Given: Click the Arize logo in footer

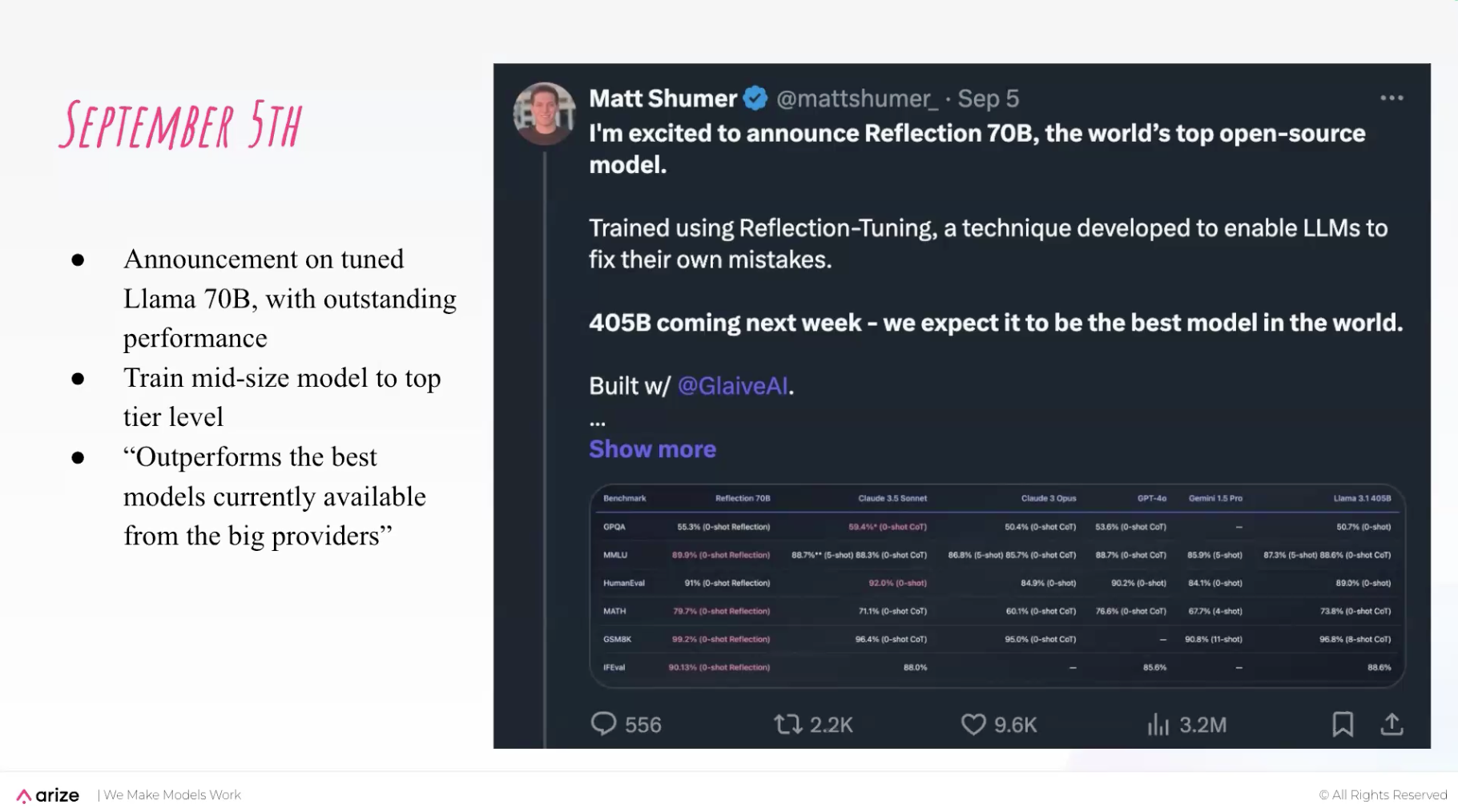Looking at the screenshot, I should click(48, 795).
